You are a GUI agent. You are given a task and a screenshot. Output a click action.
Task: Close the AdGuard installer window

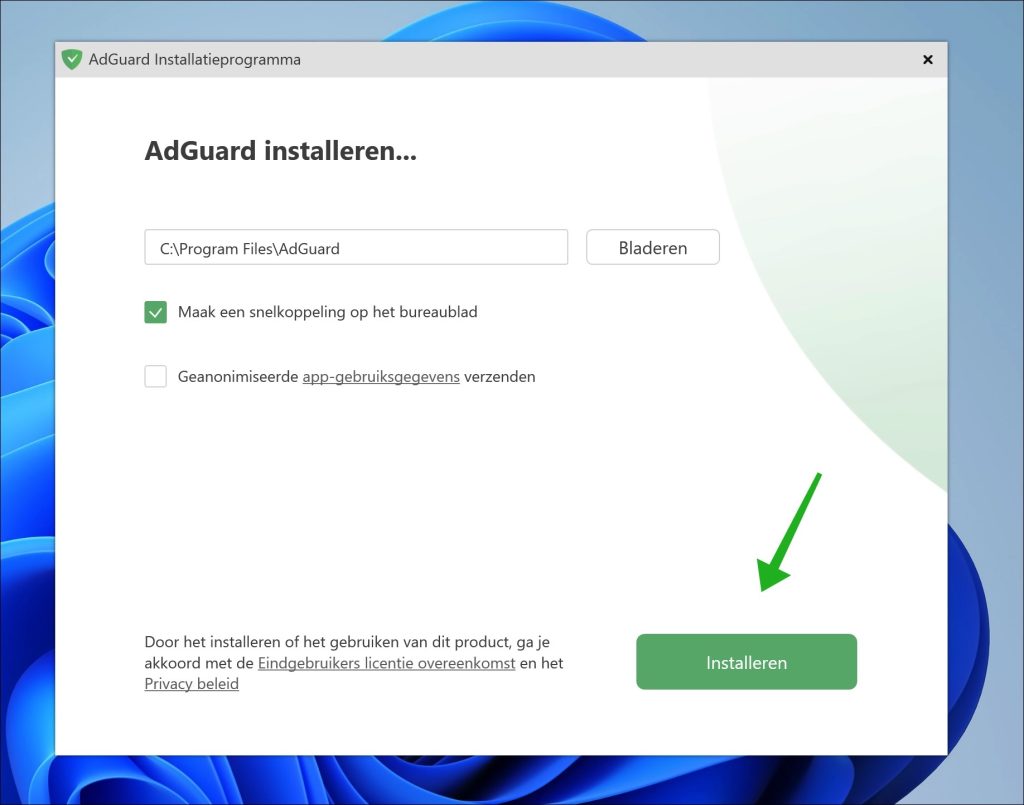click(927, 59)
